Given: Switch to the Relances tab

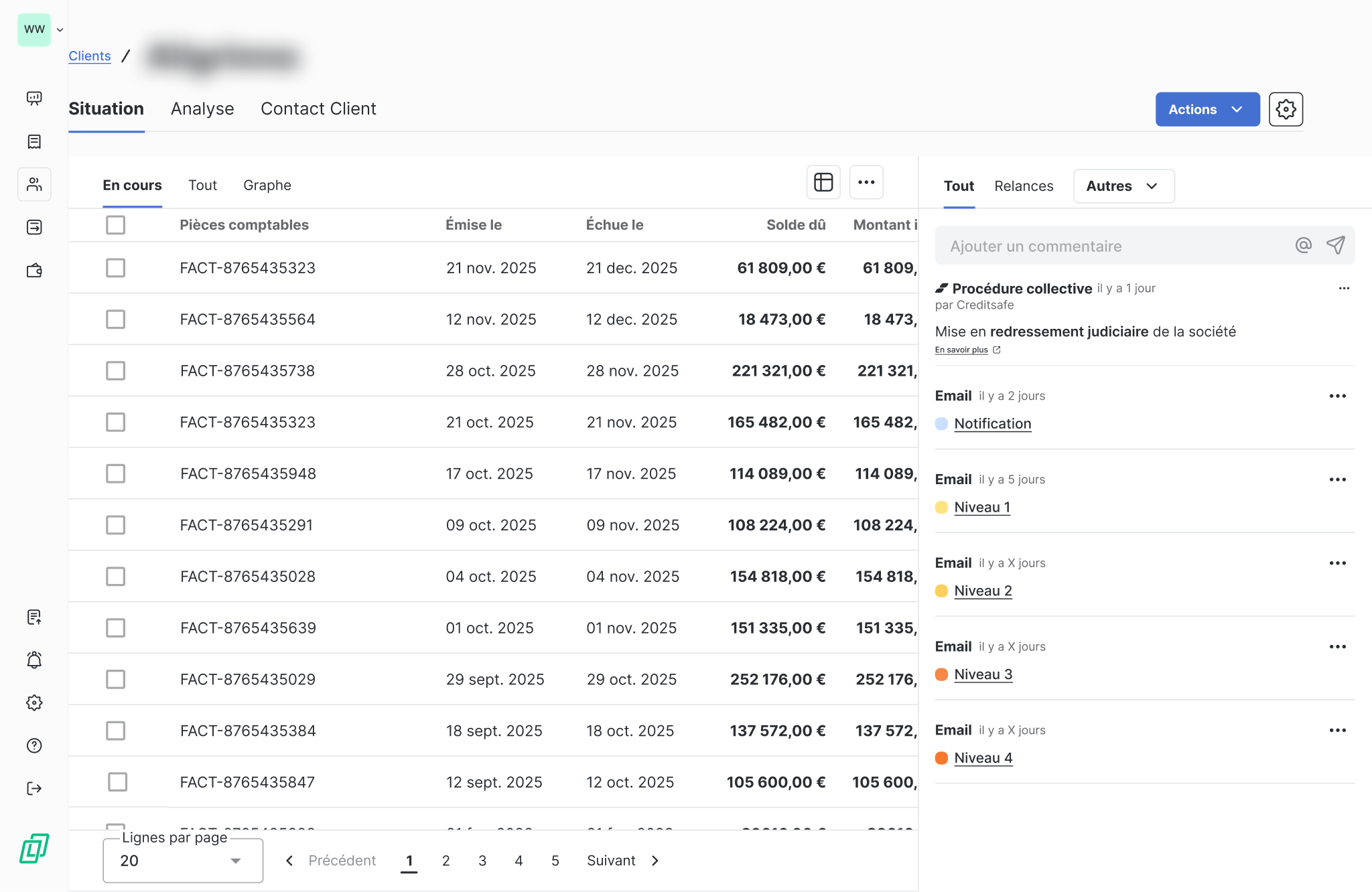Looking at the screenshot, I should 1023,186.
